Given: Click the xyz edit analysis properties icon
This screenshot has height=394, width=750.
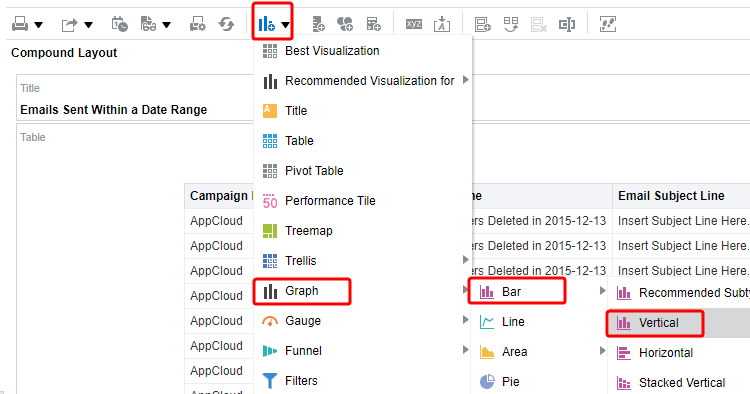Looking at the screenshot, I should pos(414,24).
